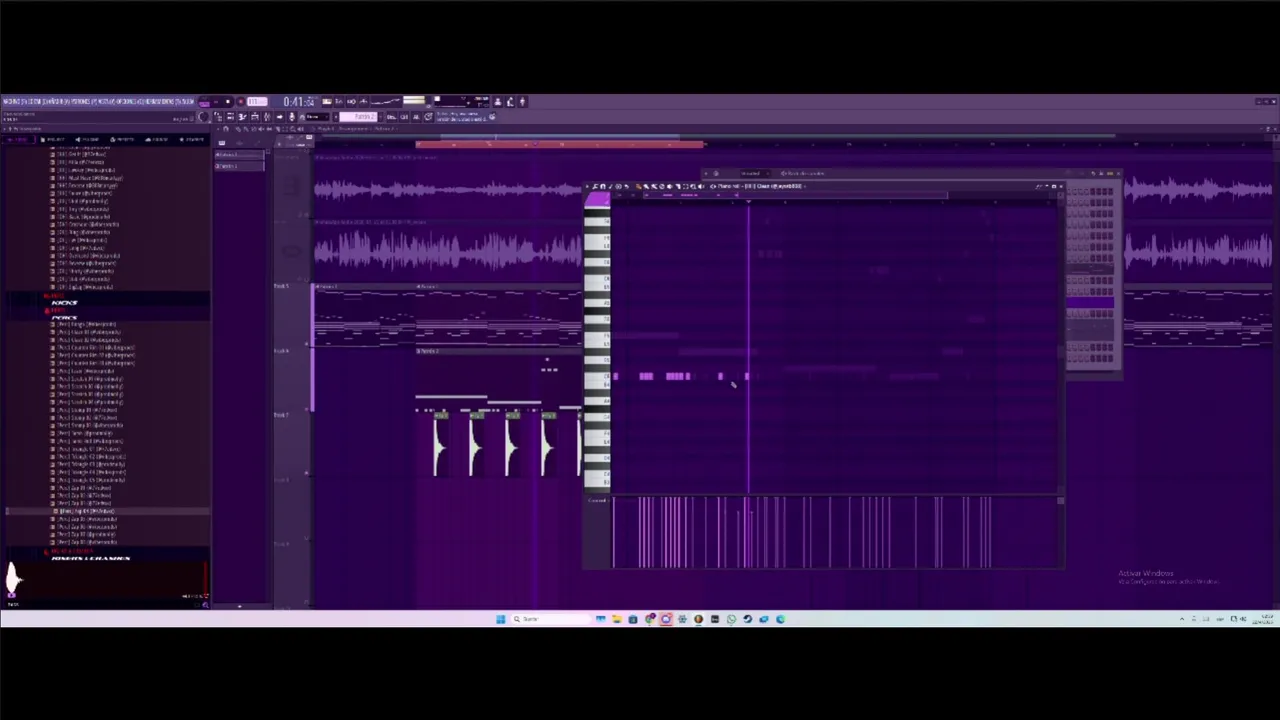This screenshot has height=720, width=1280.
Task: Open the PERCS folder in browser
Action: coord(64,317)
